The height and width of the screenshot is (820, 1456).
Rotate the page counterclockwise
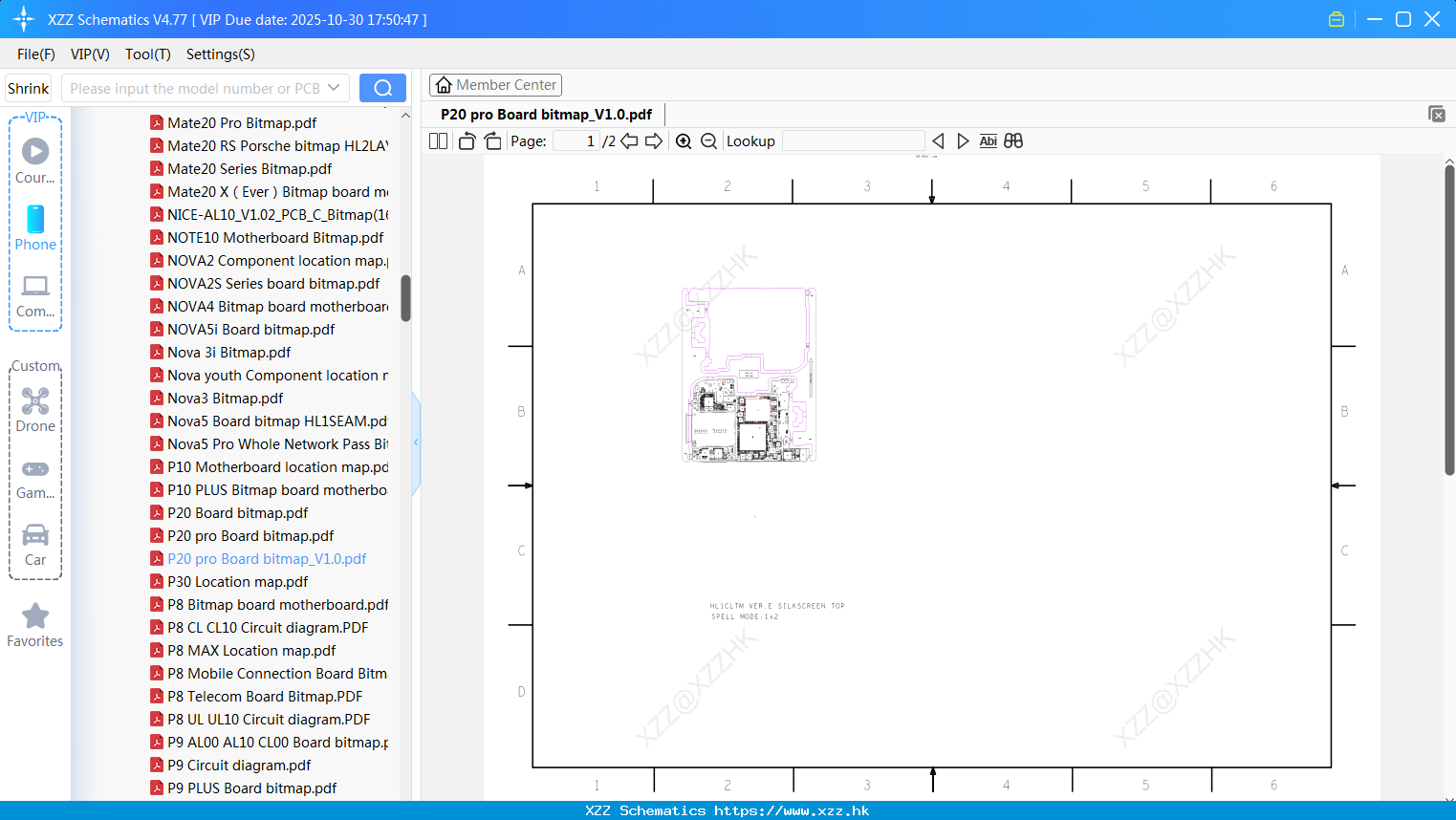[467, 140]
